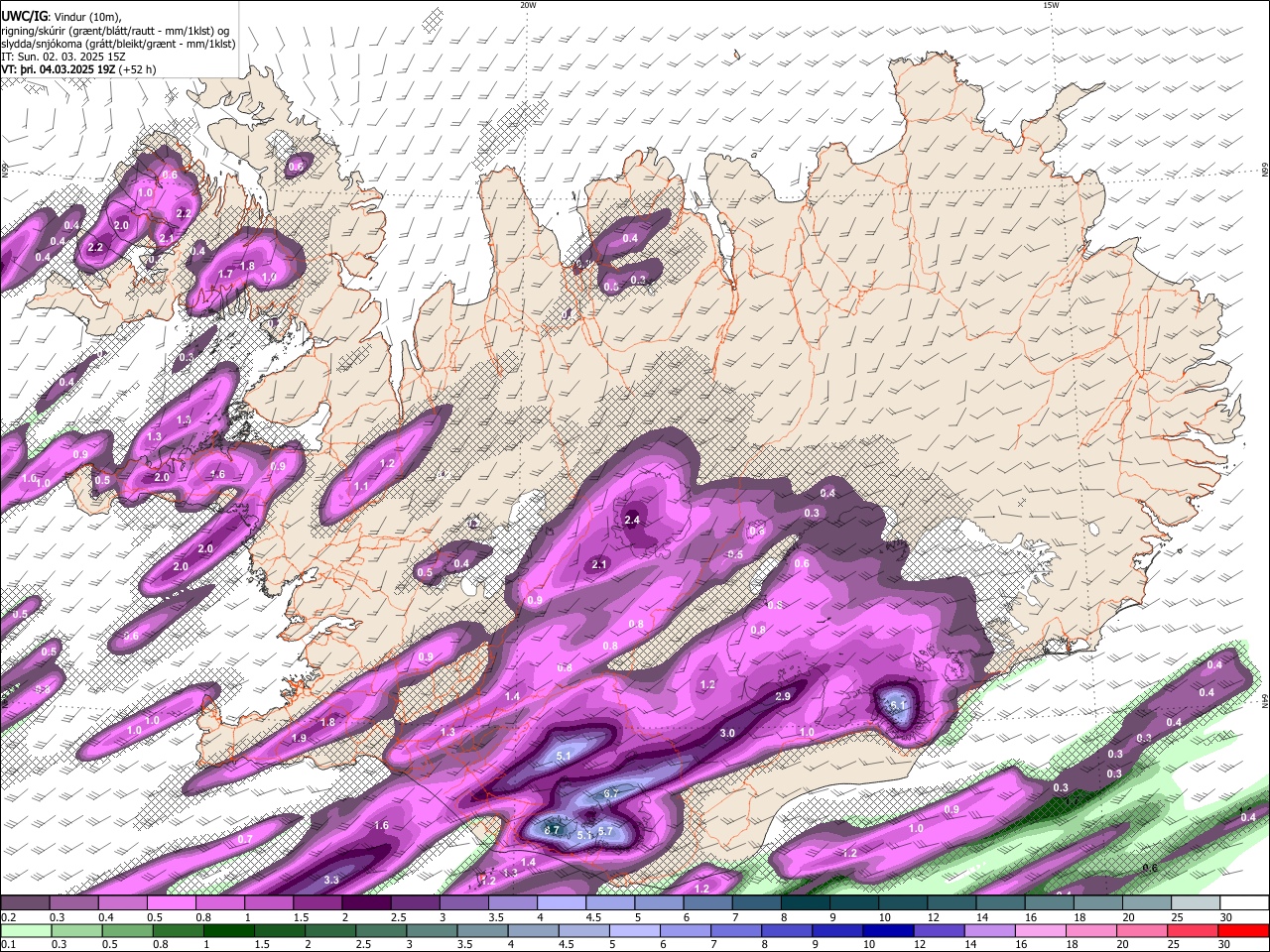Click the 'IT: Sun. 02. 03. 2025 15Z' line
Viewport: 1270px width, 952px height.
point(62,57)
